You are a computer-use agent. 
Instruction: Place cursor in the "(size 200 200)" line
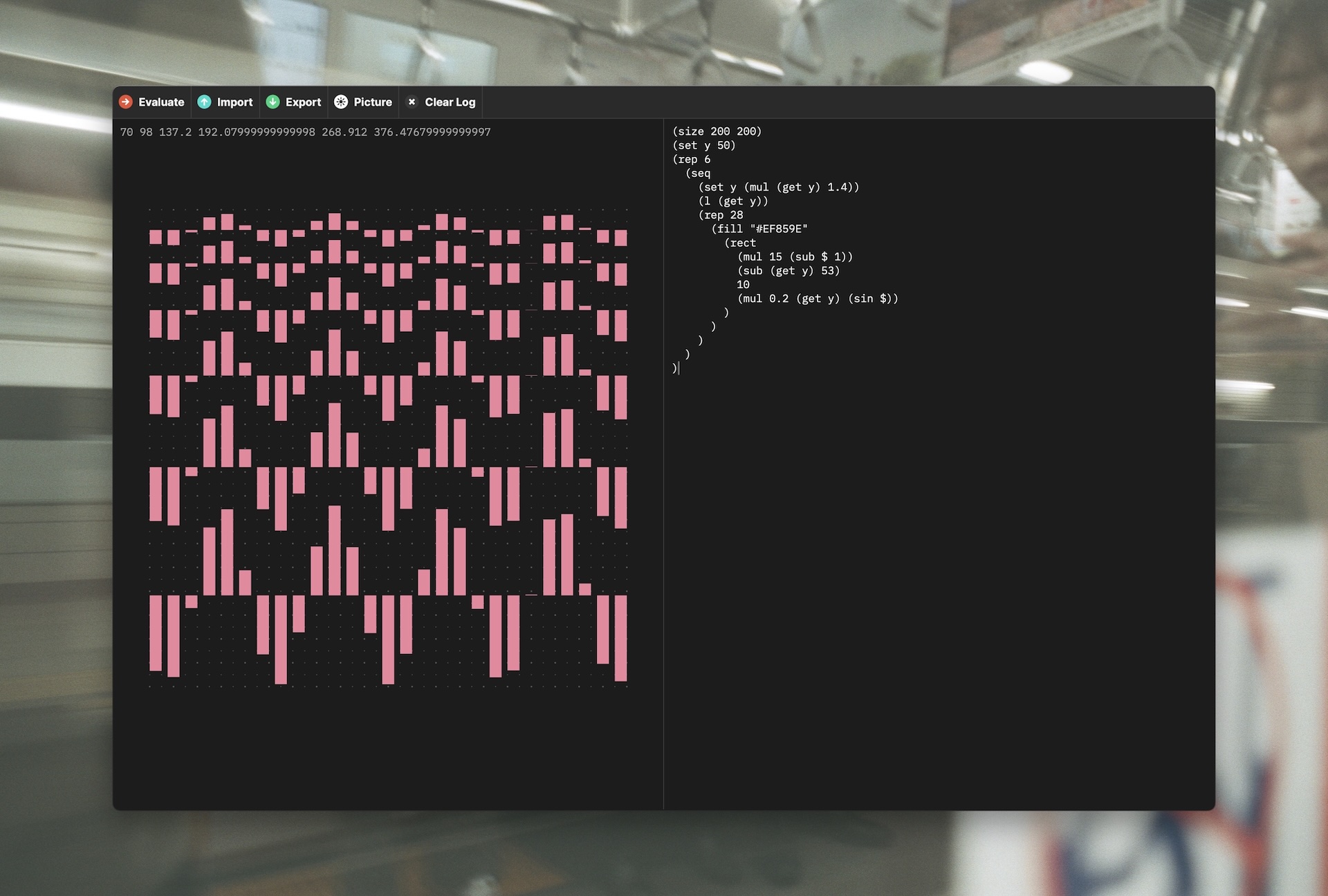coord(717,131)
